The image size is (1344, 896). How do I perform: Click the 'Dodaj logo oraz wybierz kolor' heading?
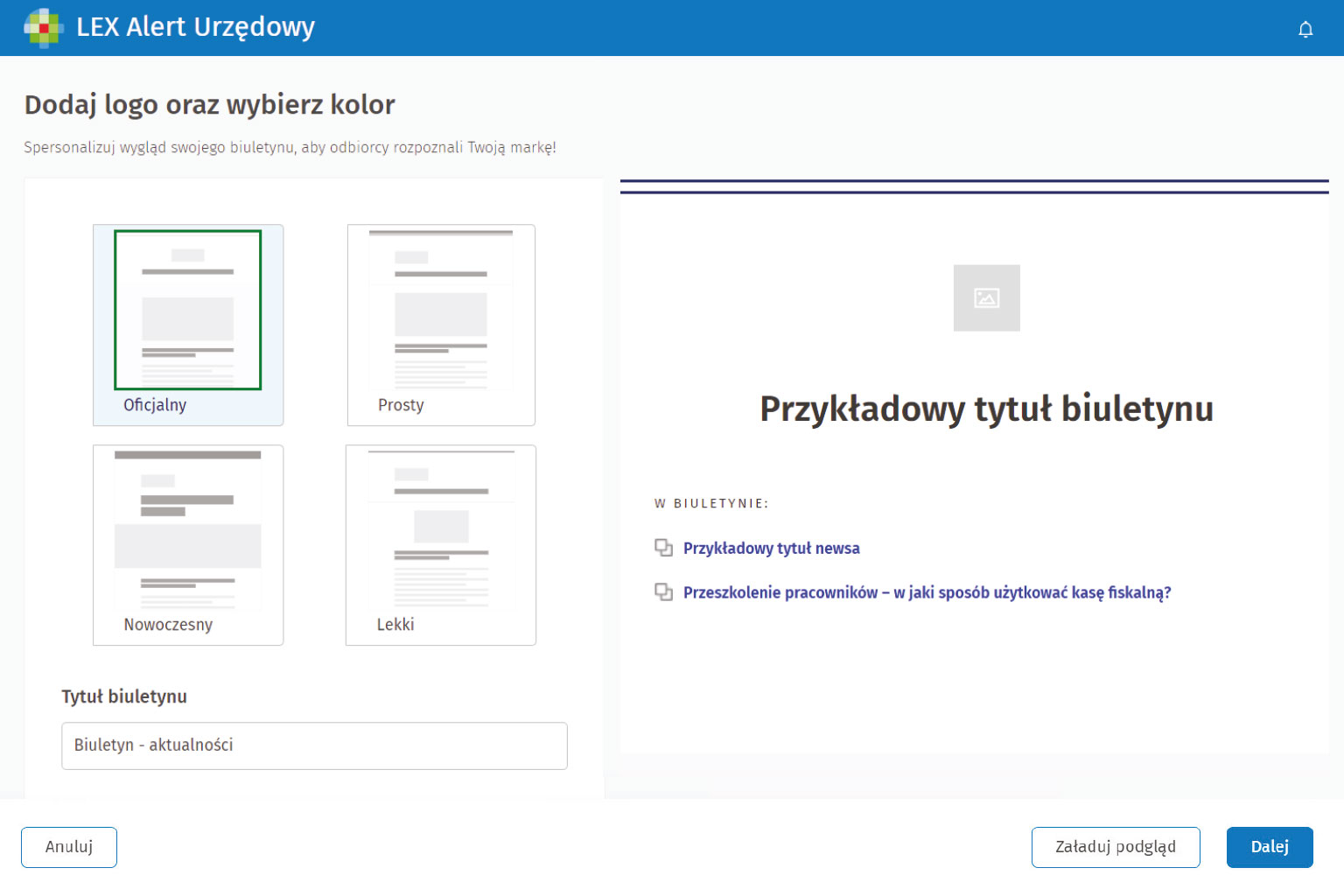(x=209, y=105)
